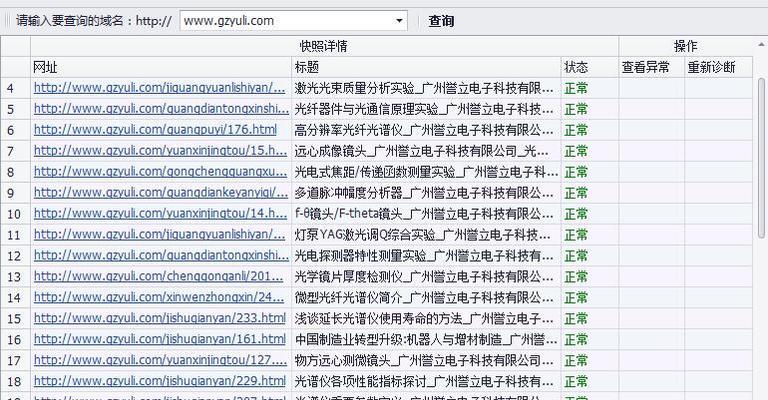
Task: Open the guangdiankeyanyiqi link in row 9
Action: click(161, 193)
